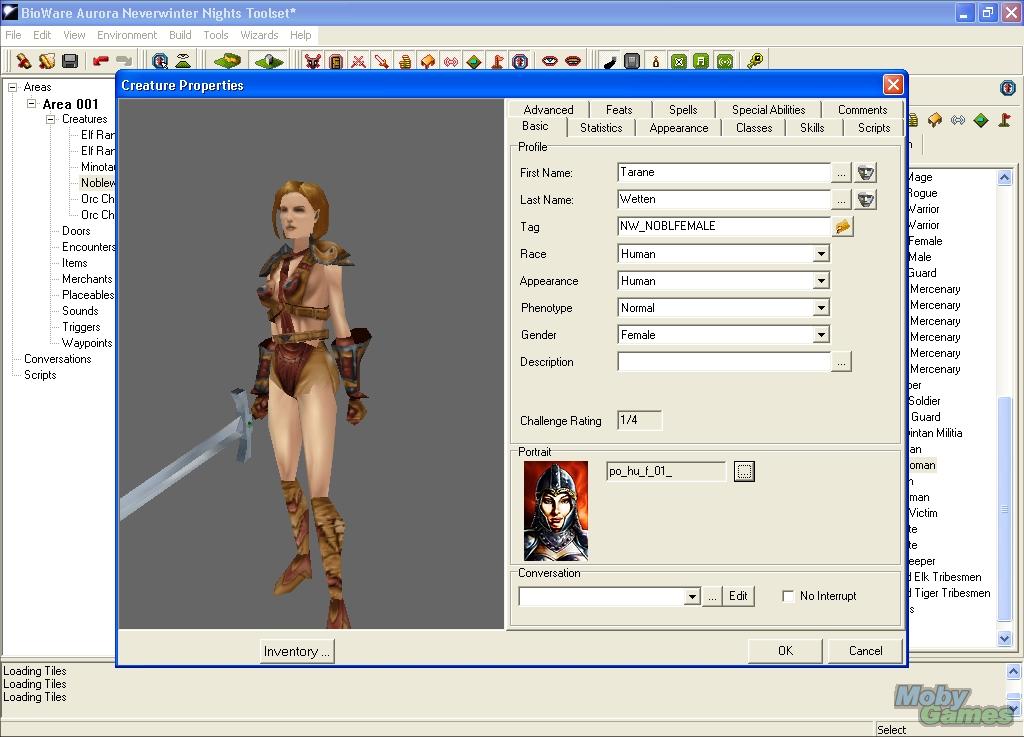Enable the No Interrupt checkbox
The width and height of the screenshot is (1024, 737).
pyautogui.click(x=788, y=596)
